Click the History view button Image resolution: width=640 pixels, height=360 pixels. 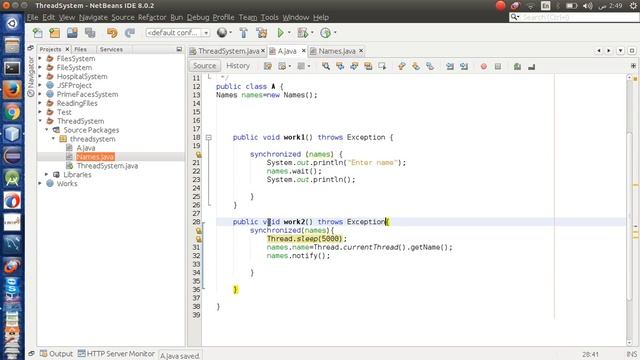click(x=238, y=66)
